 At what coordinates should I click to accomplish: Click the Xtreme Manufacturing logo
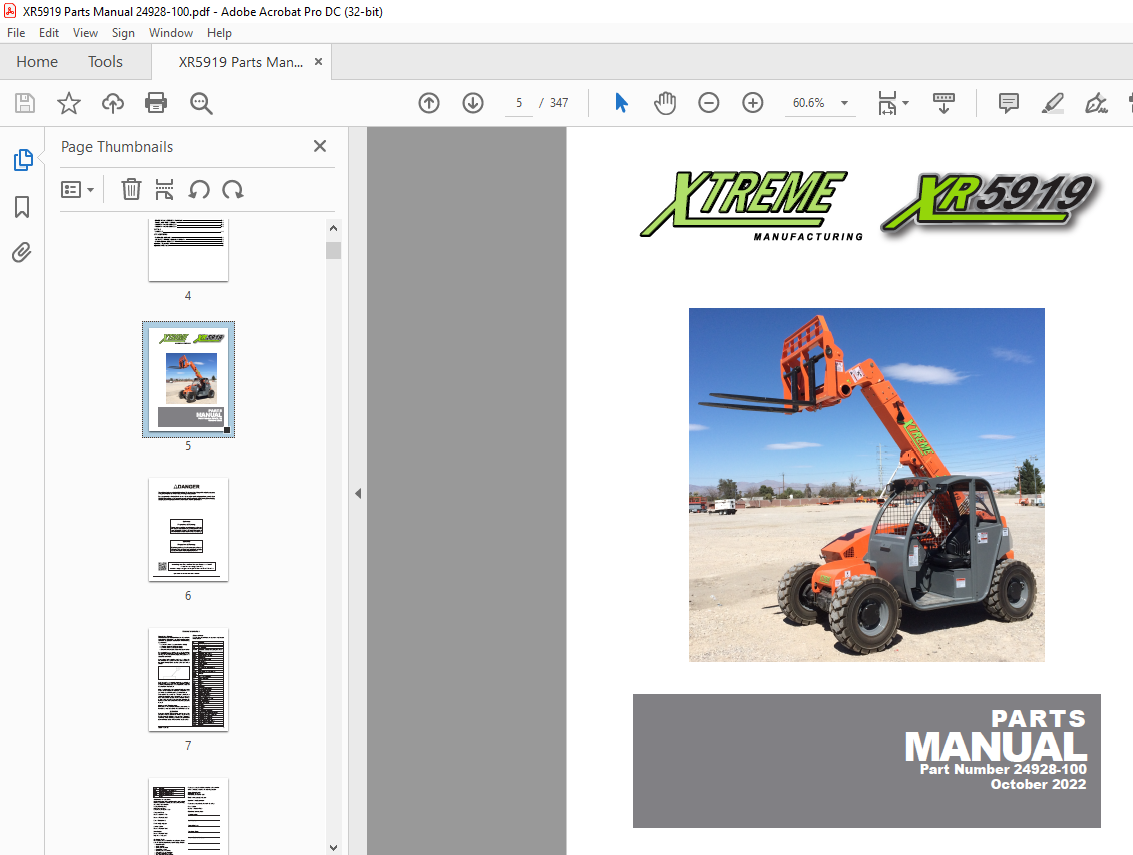pyautogui.click(x=751, y=205)
